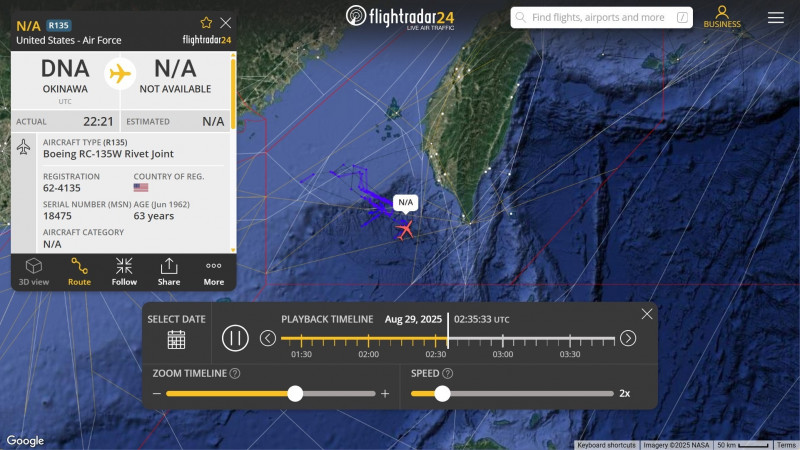The image size is (800, 450).
Task: Toggle the Route display
Action: pos(79,272)
